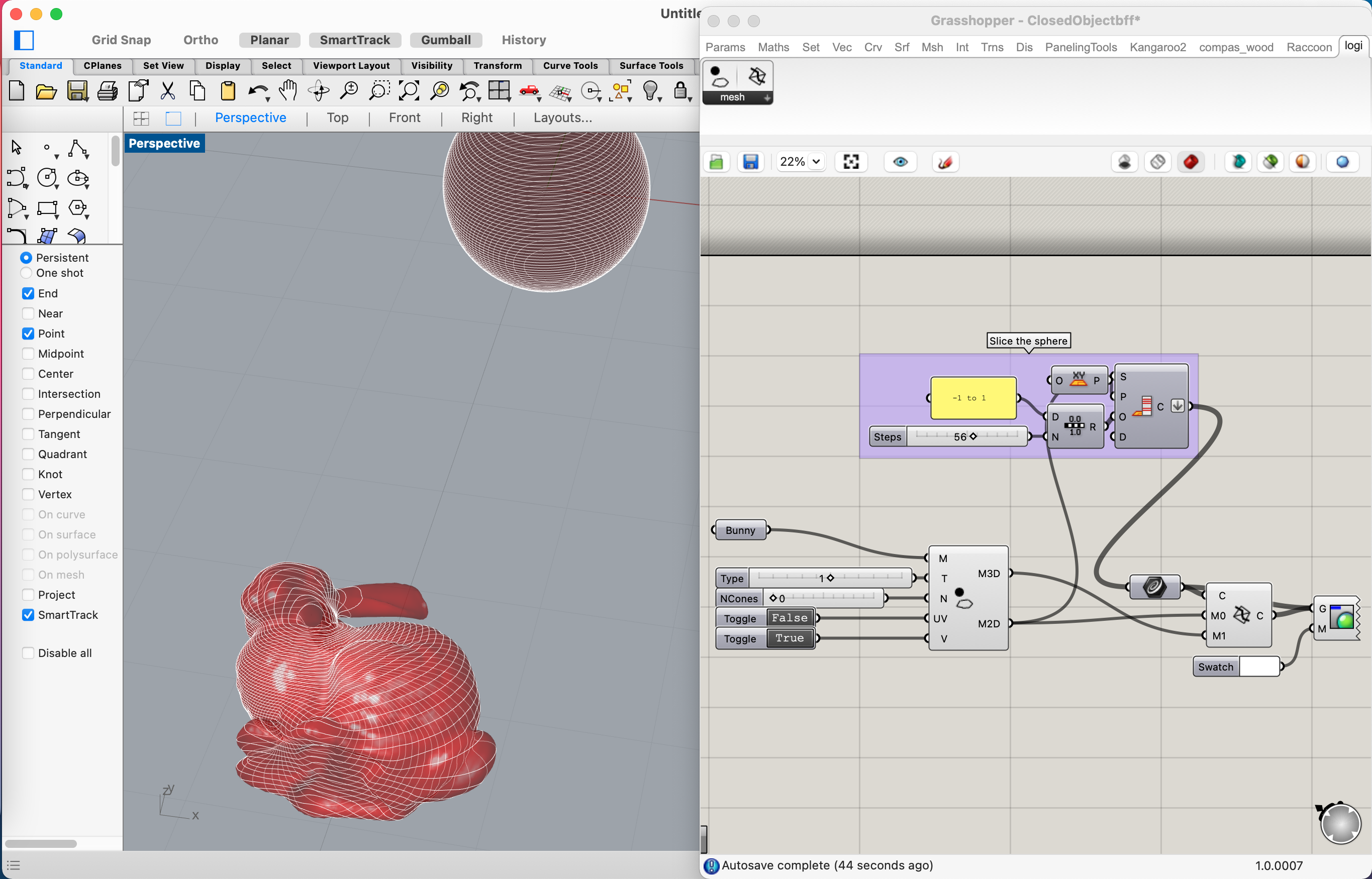Click the red shaded preview icon in Grasshopper
Viewport: 1372px width, 879px height.
click(1191, 162)
